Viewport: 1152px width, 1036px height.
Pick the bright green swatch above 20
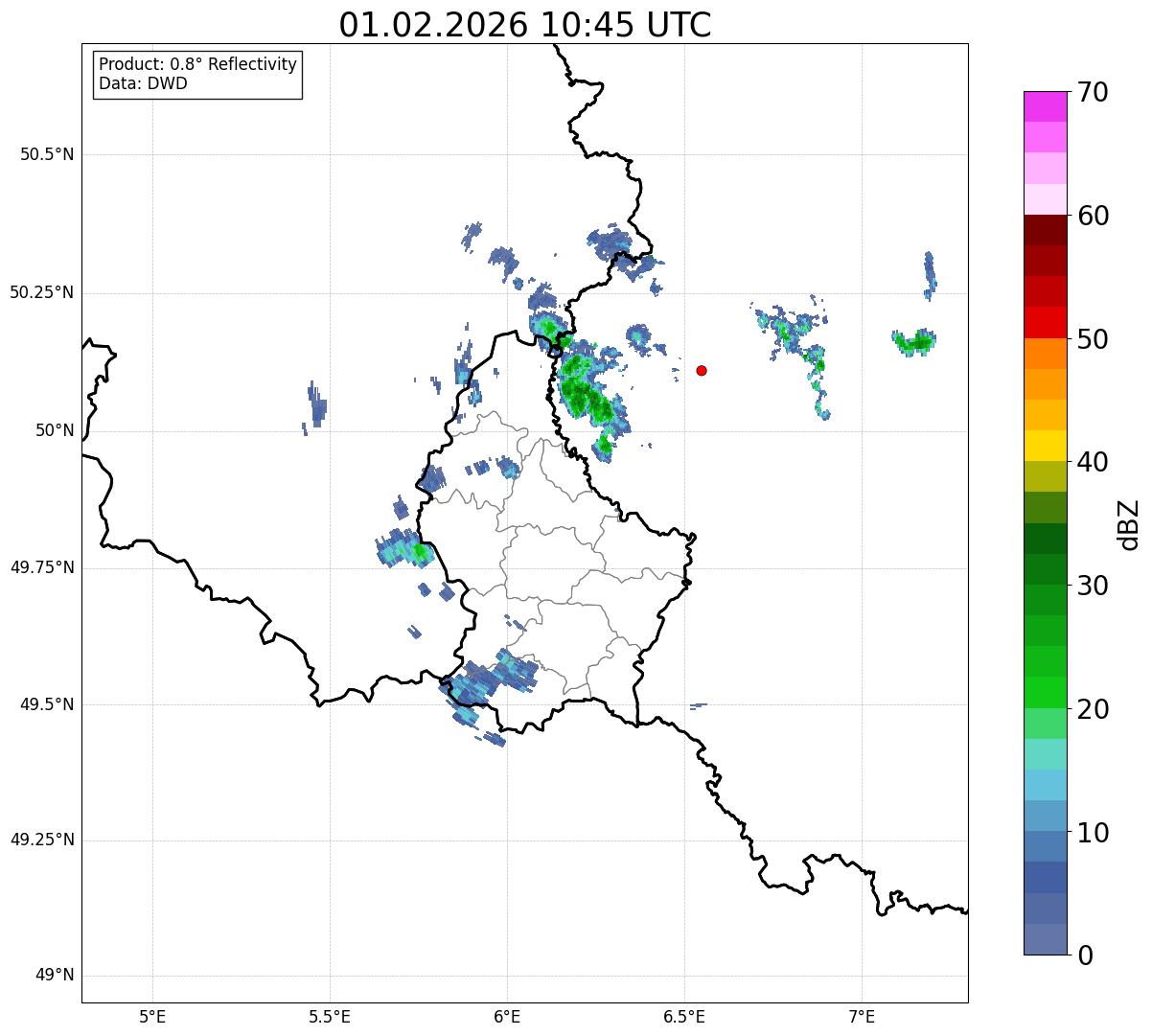point(1045,692)
